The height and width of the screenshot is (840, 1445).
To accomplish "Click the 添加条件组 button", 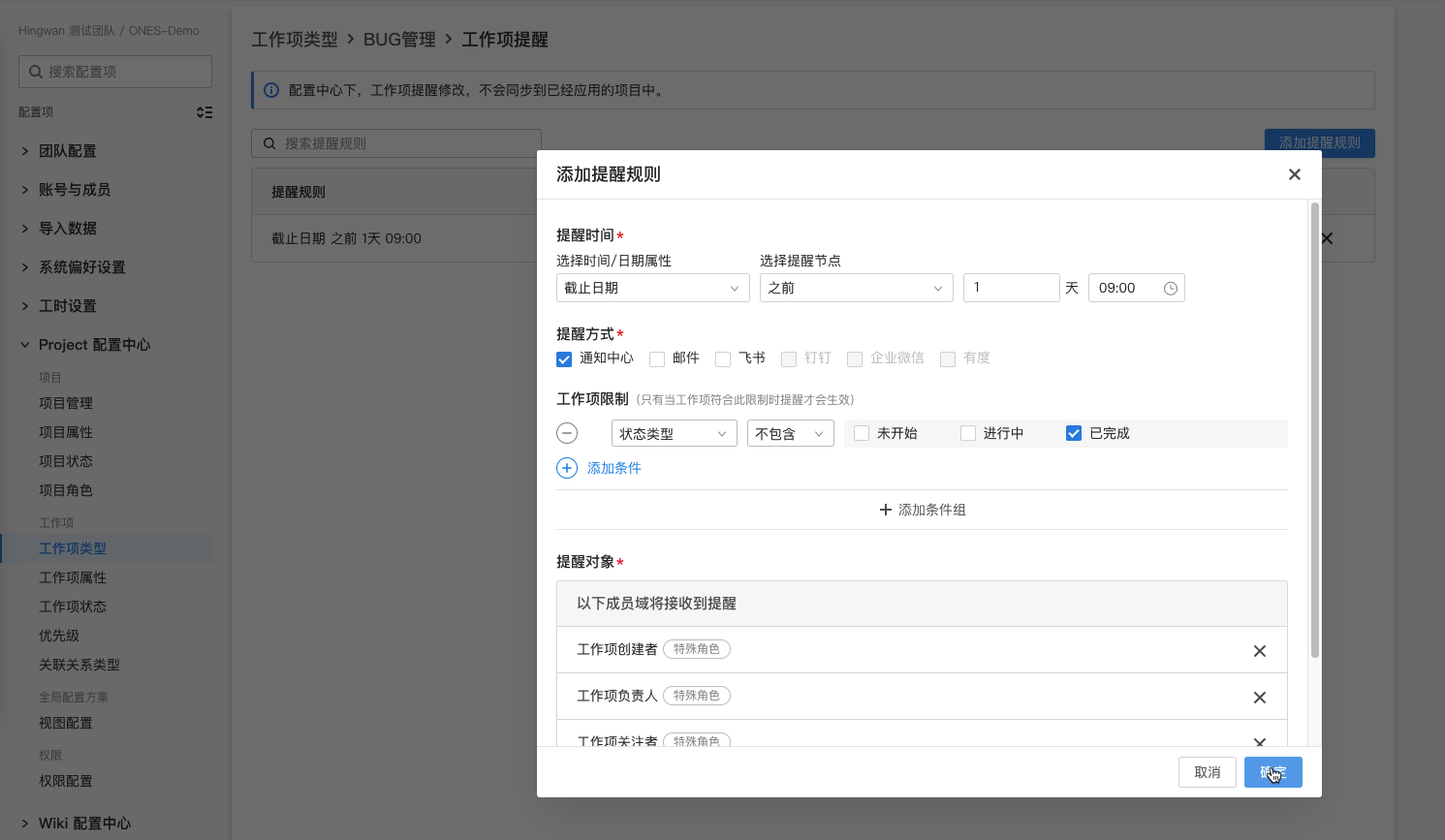I will (921, 509).
